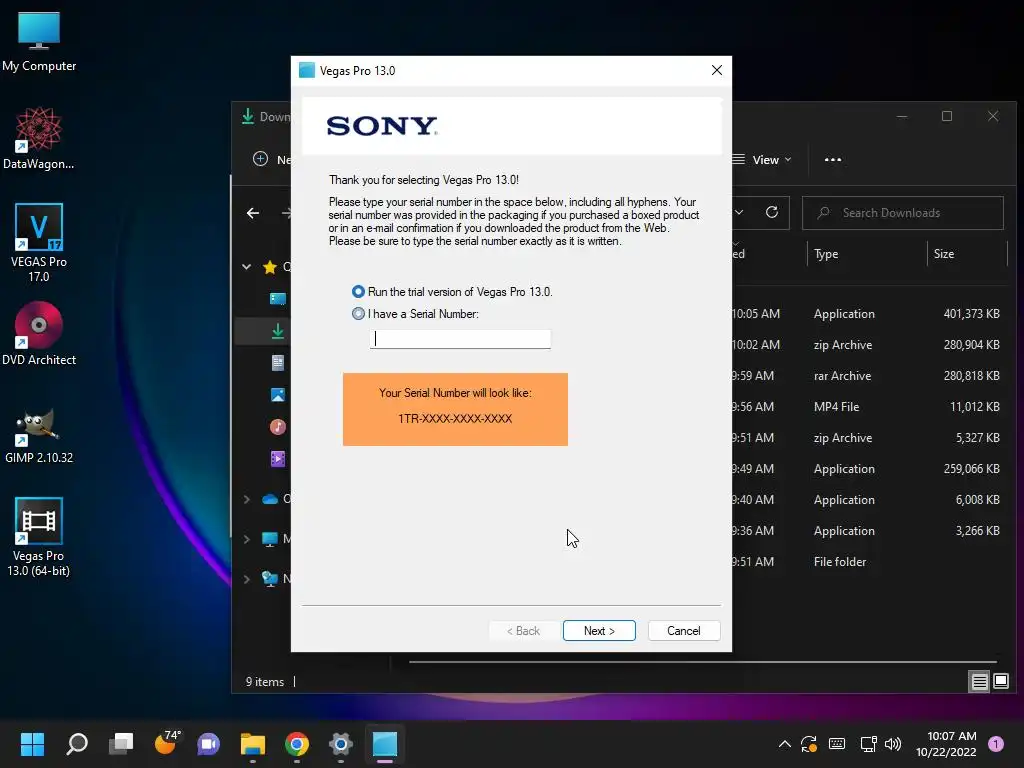
Task: Select Desktop in Explorer sidebar
Action: pyautogui.click(x=278, y=298)
